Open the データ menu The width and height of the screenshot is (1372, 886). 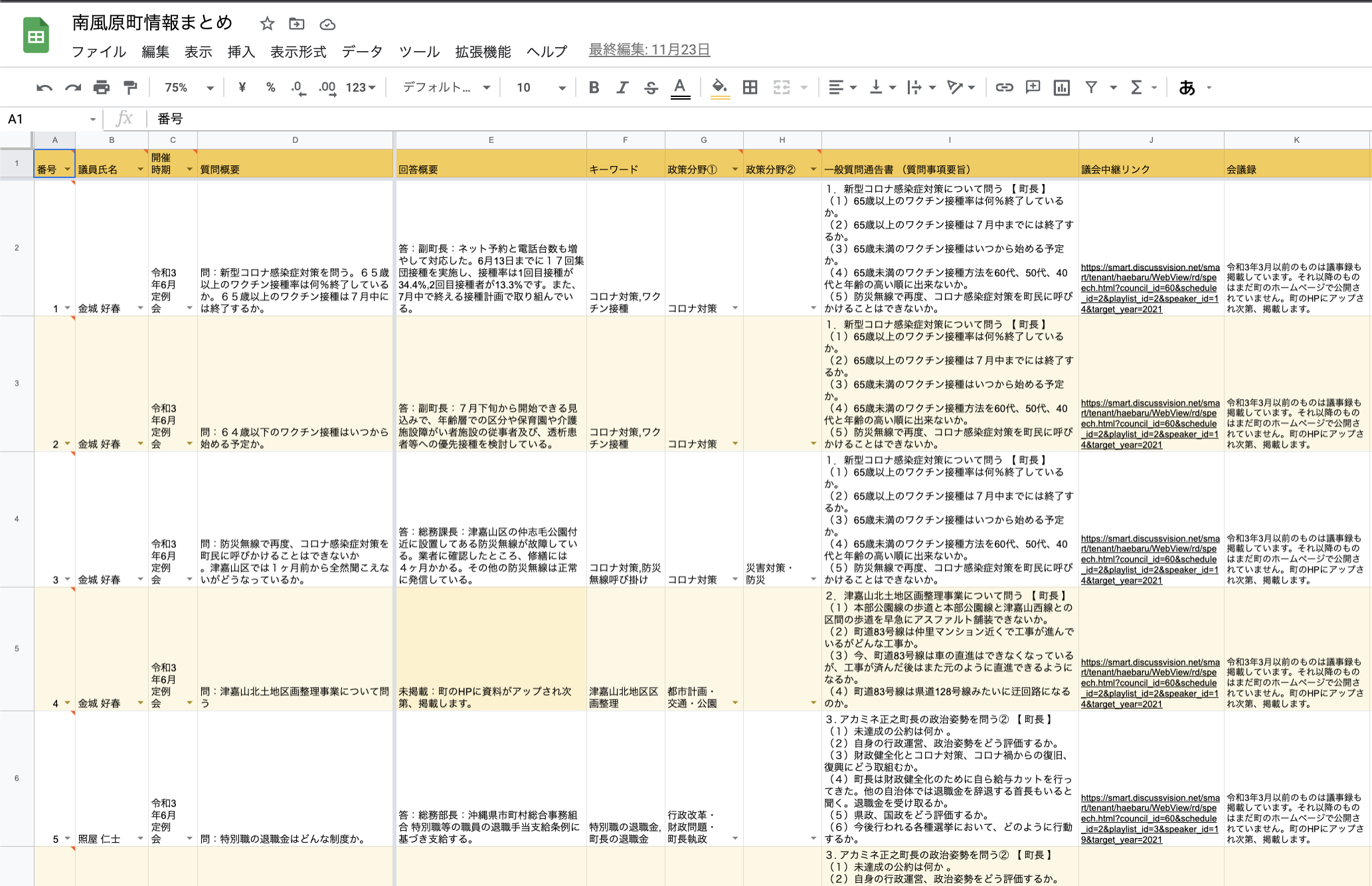(x=362, y=52)
